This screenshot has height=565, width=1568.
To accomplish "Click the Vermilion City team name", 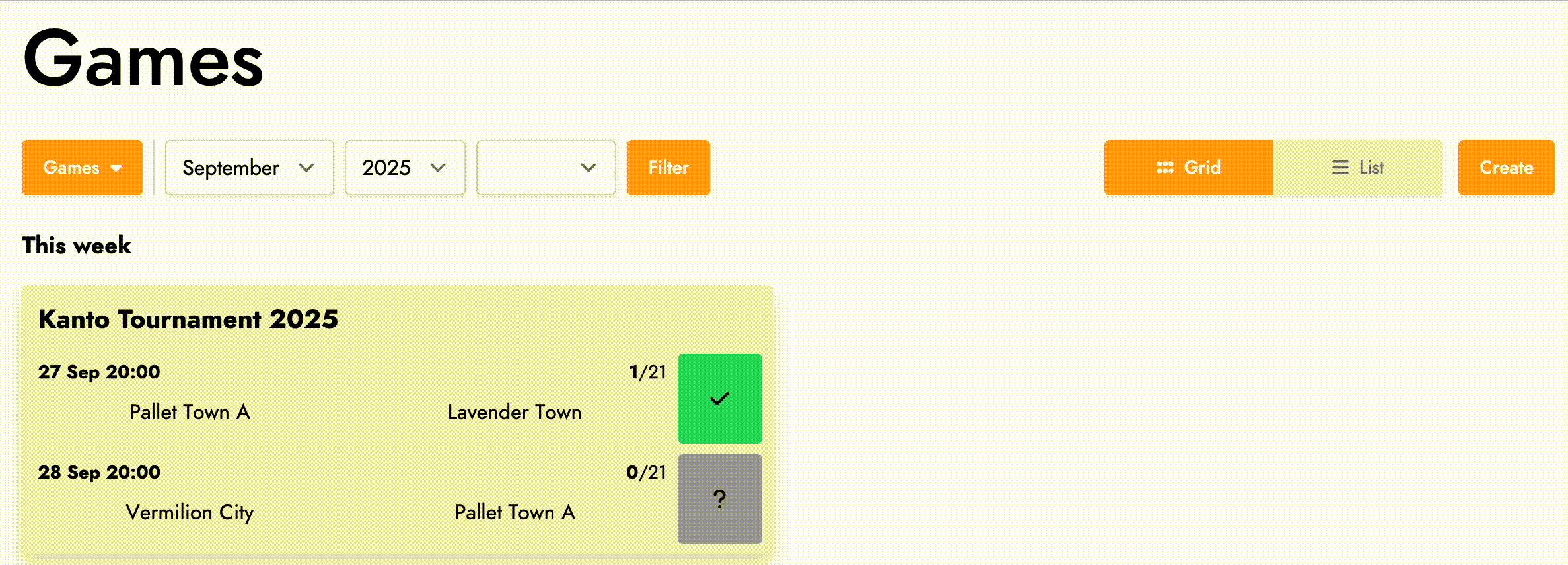I will (x=190, y=513).
